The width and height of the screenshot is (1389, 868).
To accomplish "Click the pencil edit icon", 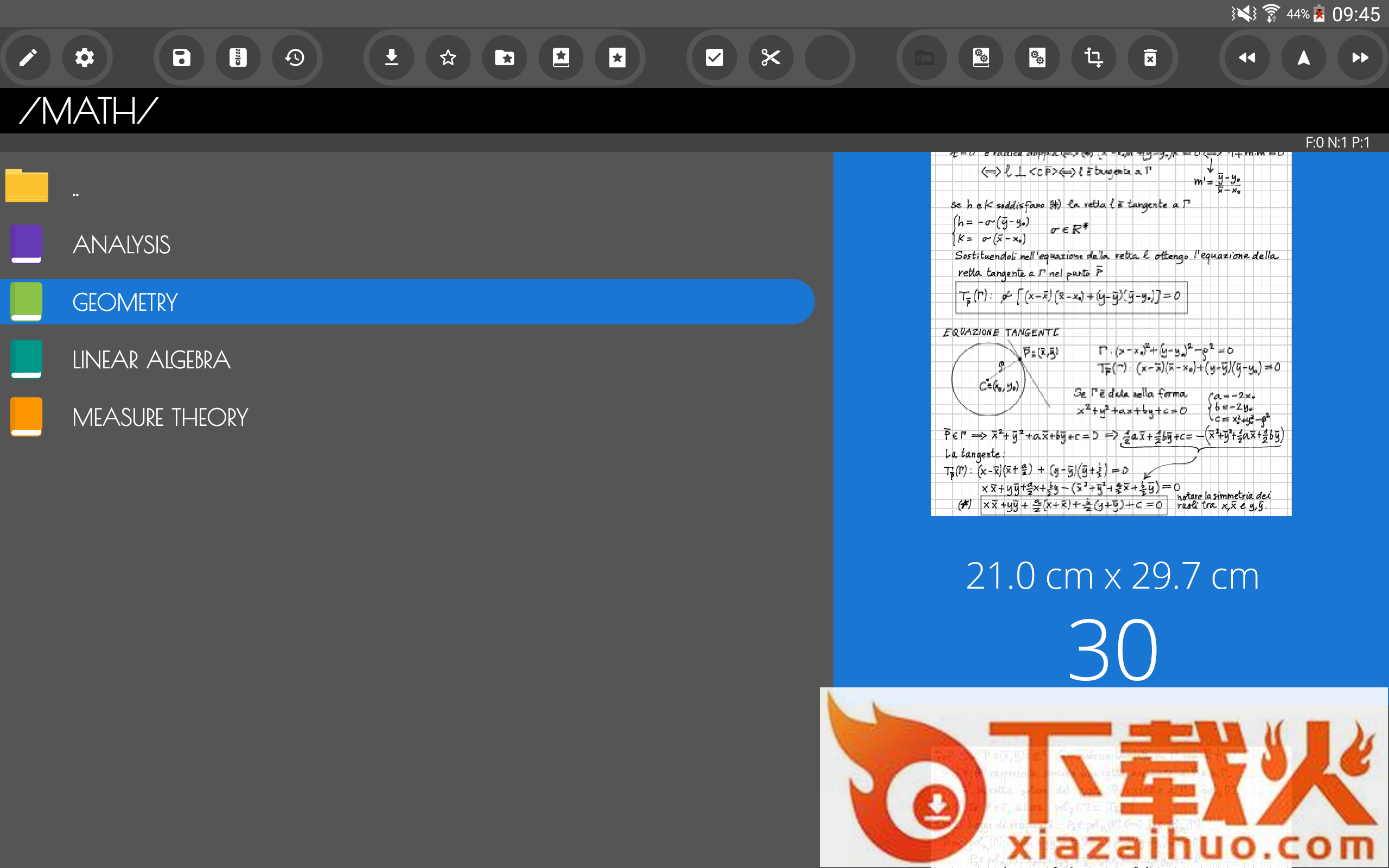I will [x=28, y=58].
